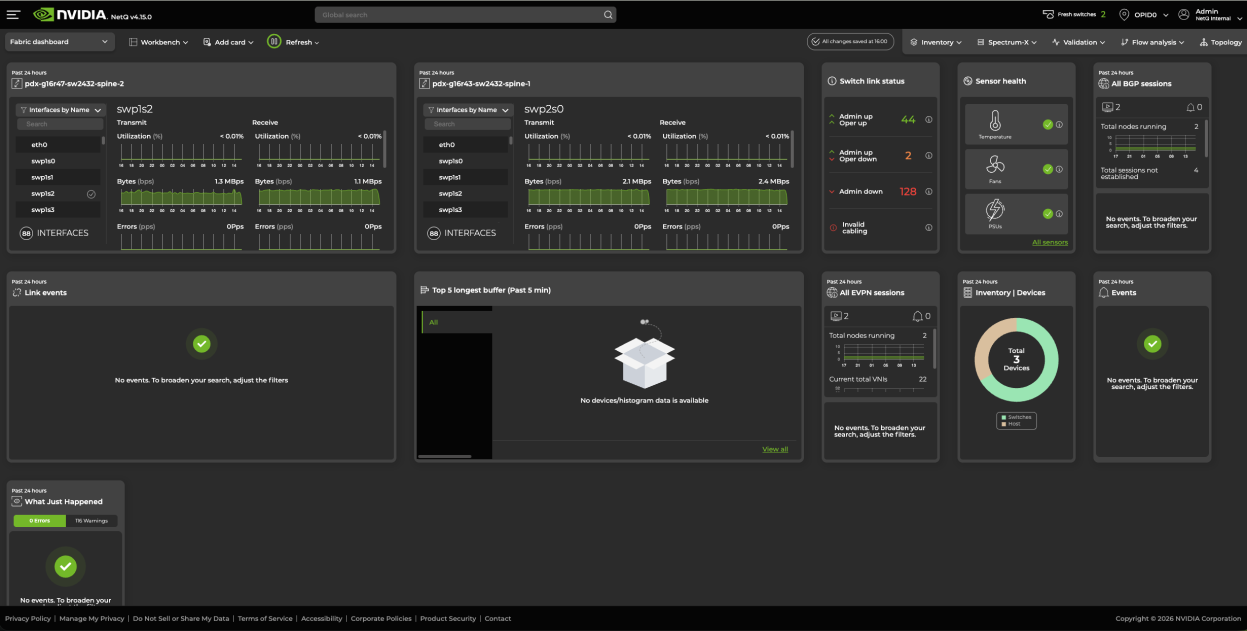This screenshot has width=1247, height=631.
Task: Expand the Workbench dropdown
Action: click(158, 42)
